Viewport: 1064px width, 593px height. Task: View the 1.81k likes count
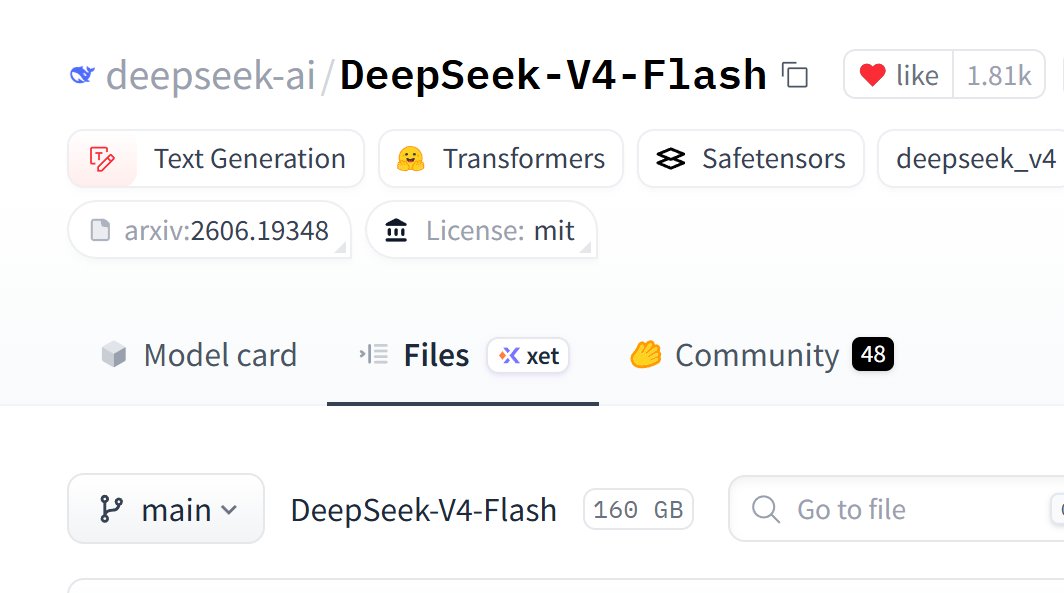click(999, 75)
